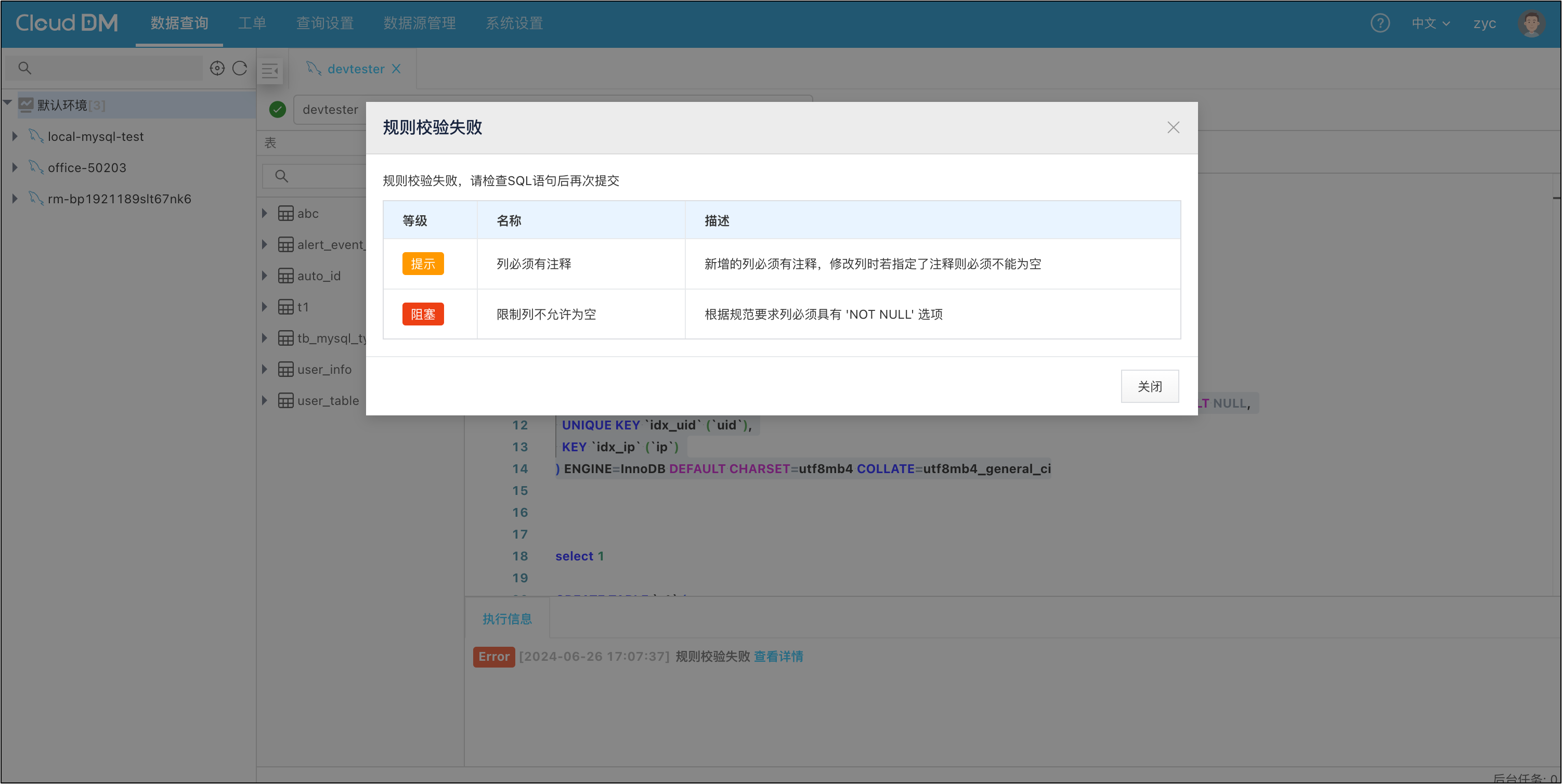Open the 工单 menu

[x=252, y=23]
